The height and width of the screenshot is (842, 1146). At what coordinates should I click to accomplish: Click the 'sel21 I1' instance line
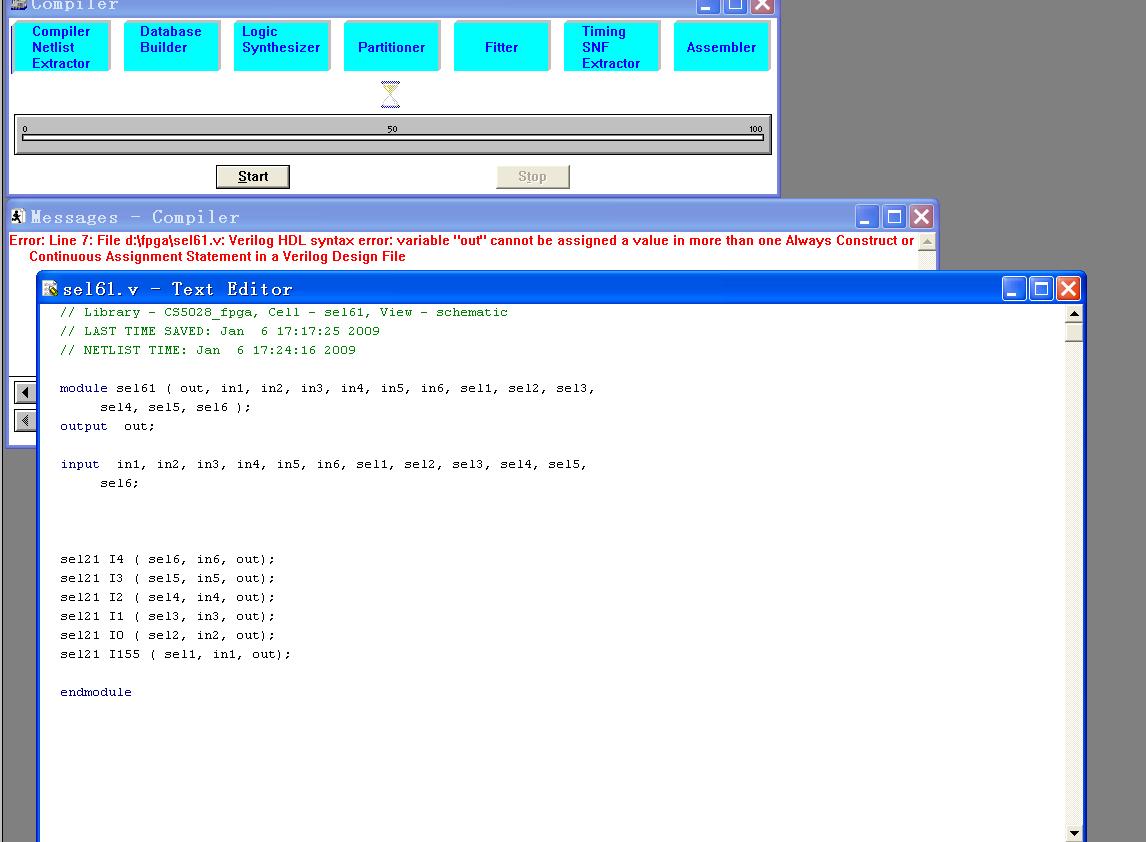(167, 616)
